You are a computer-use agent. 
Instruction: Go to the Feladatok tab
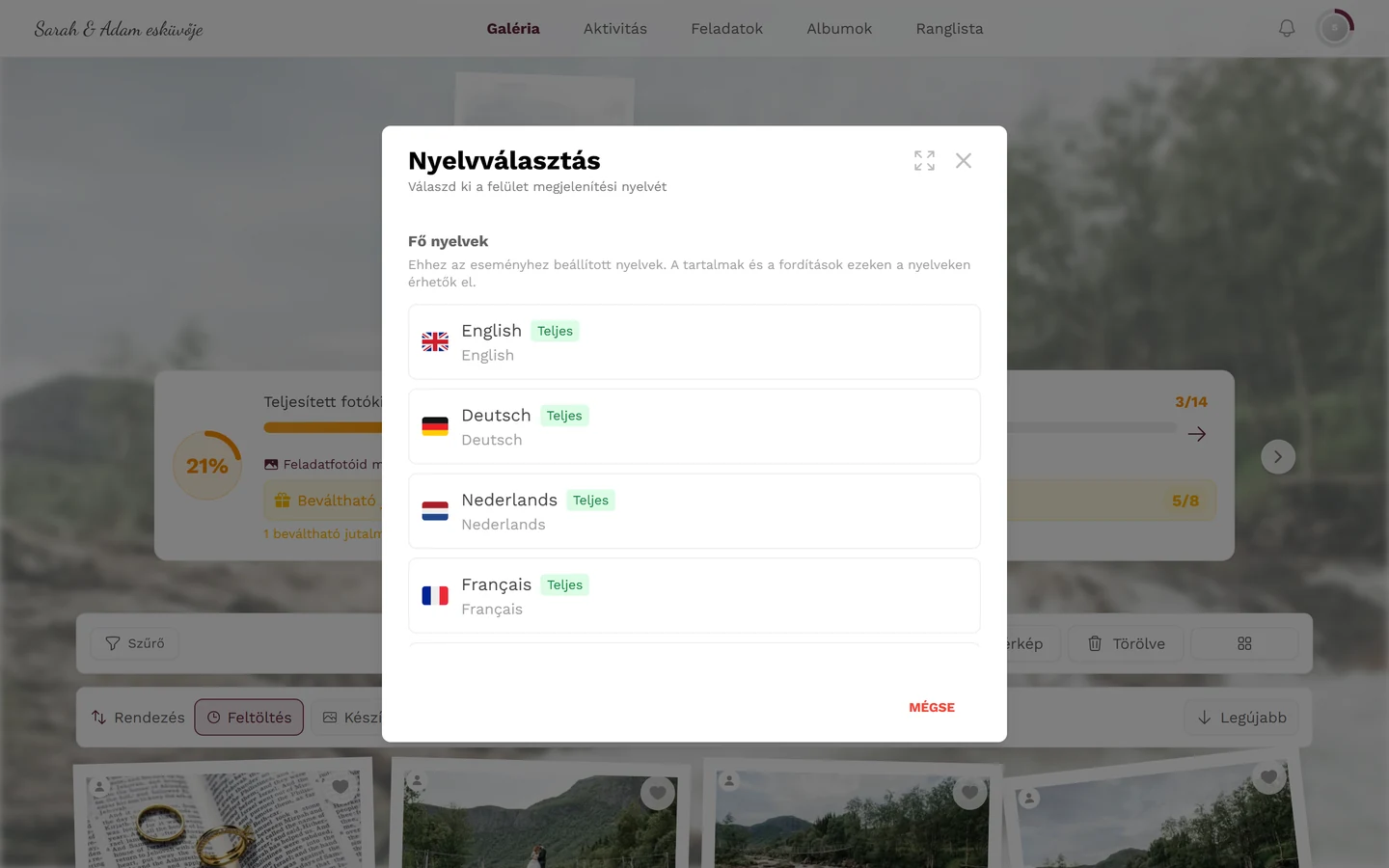[726, 29]
